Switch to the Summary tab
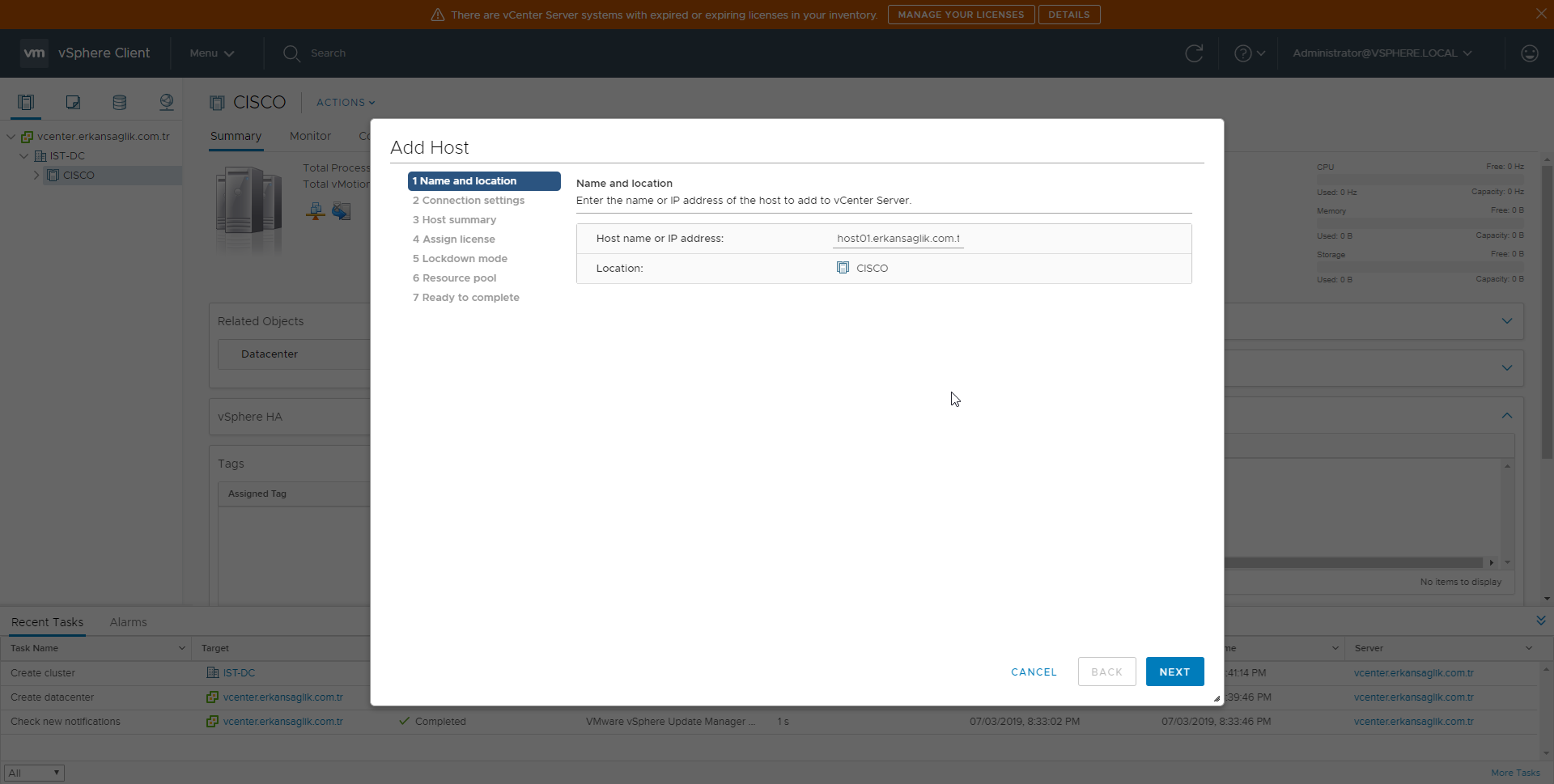 [x=236, y=136]
